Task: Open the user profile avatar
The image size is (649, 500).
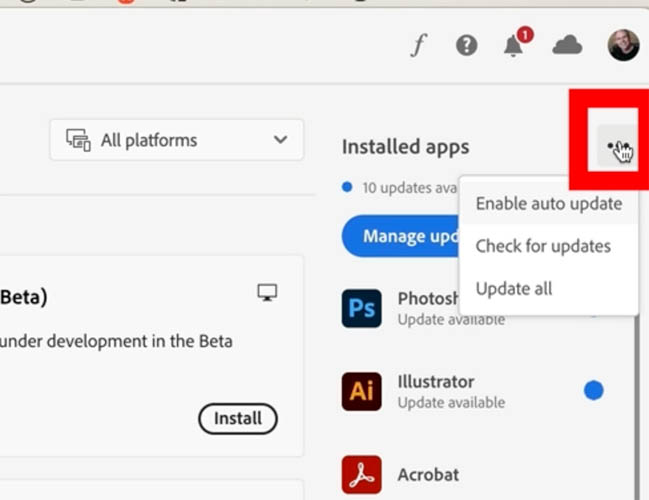Action: (x=623, y=45)
